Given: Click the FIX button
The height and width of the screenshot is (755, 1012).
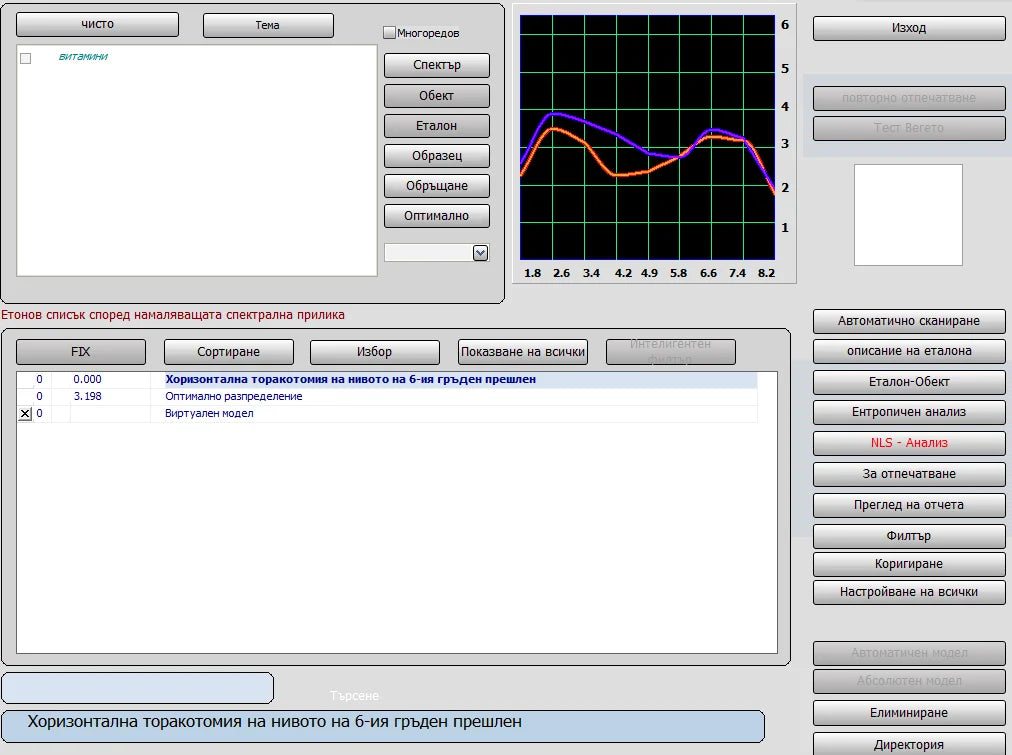Looking at the screenshot, I should click(x=81, y=352).
